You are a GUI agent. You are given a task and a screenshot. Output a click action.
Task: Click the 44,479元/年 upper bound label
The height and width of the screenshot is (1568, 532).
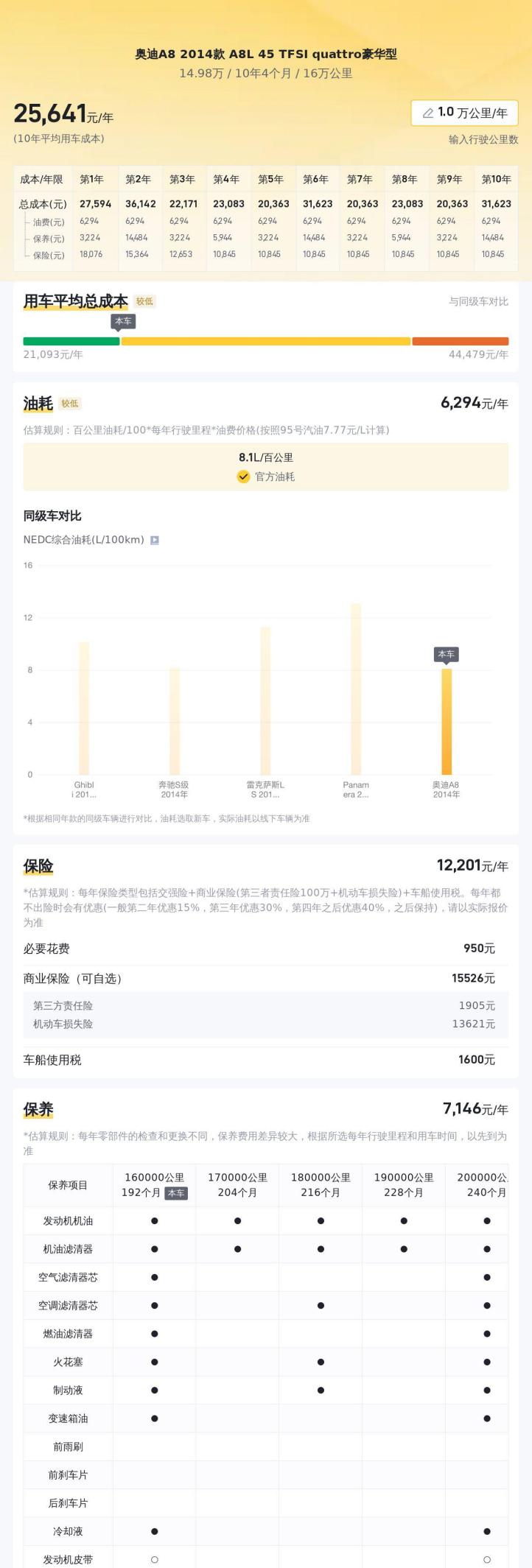[478, 354]
